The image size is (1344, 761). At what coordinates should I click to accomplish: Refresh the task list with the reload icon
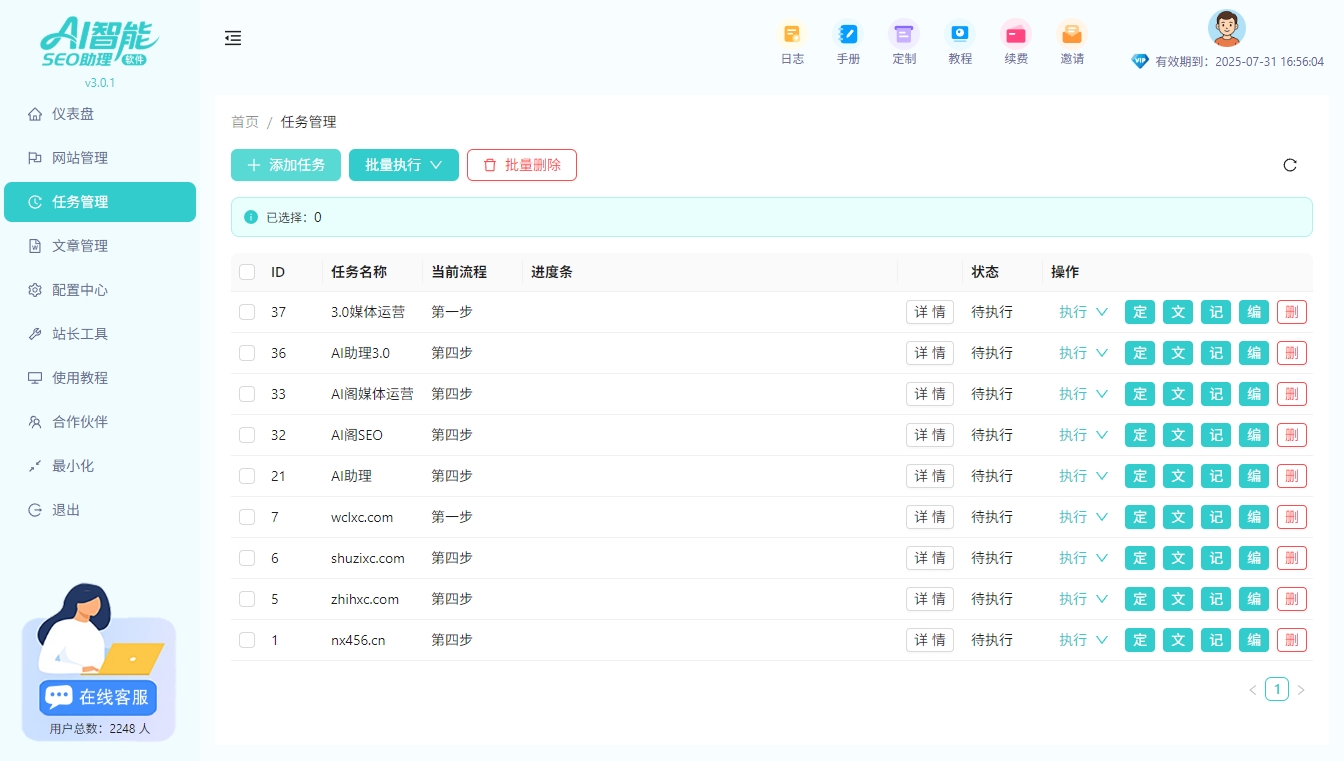1290,165
